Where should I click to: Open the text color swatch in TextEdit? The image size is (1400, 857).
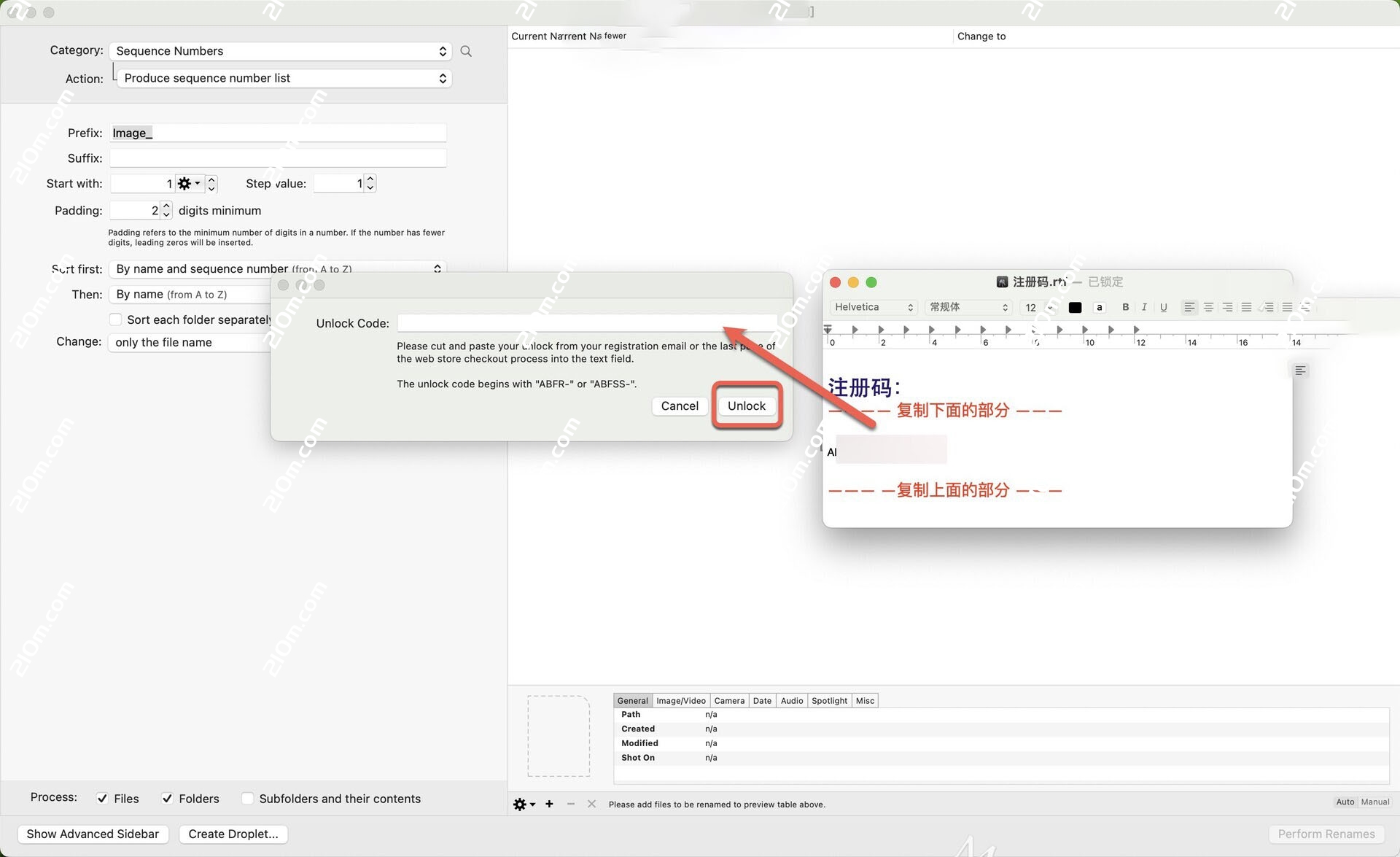click(x=1075, y=307)
